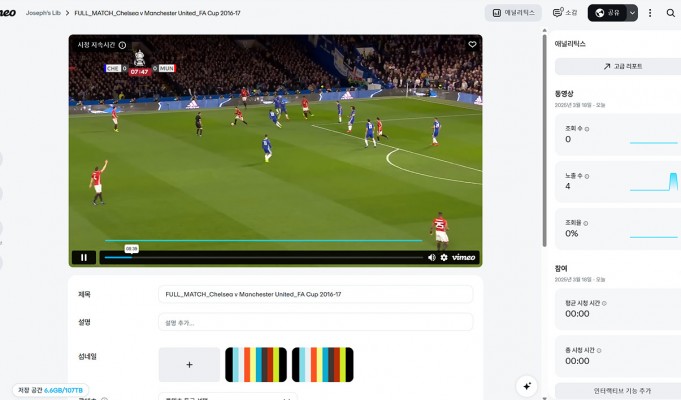Like the video with the heart icon
Image resolution: width=681 pixels, height=400 pixels.
click(x=472, y=44)
